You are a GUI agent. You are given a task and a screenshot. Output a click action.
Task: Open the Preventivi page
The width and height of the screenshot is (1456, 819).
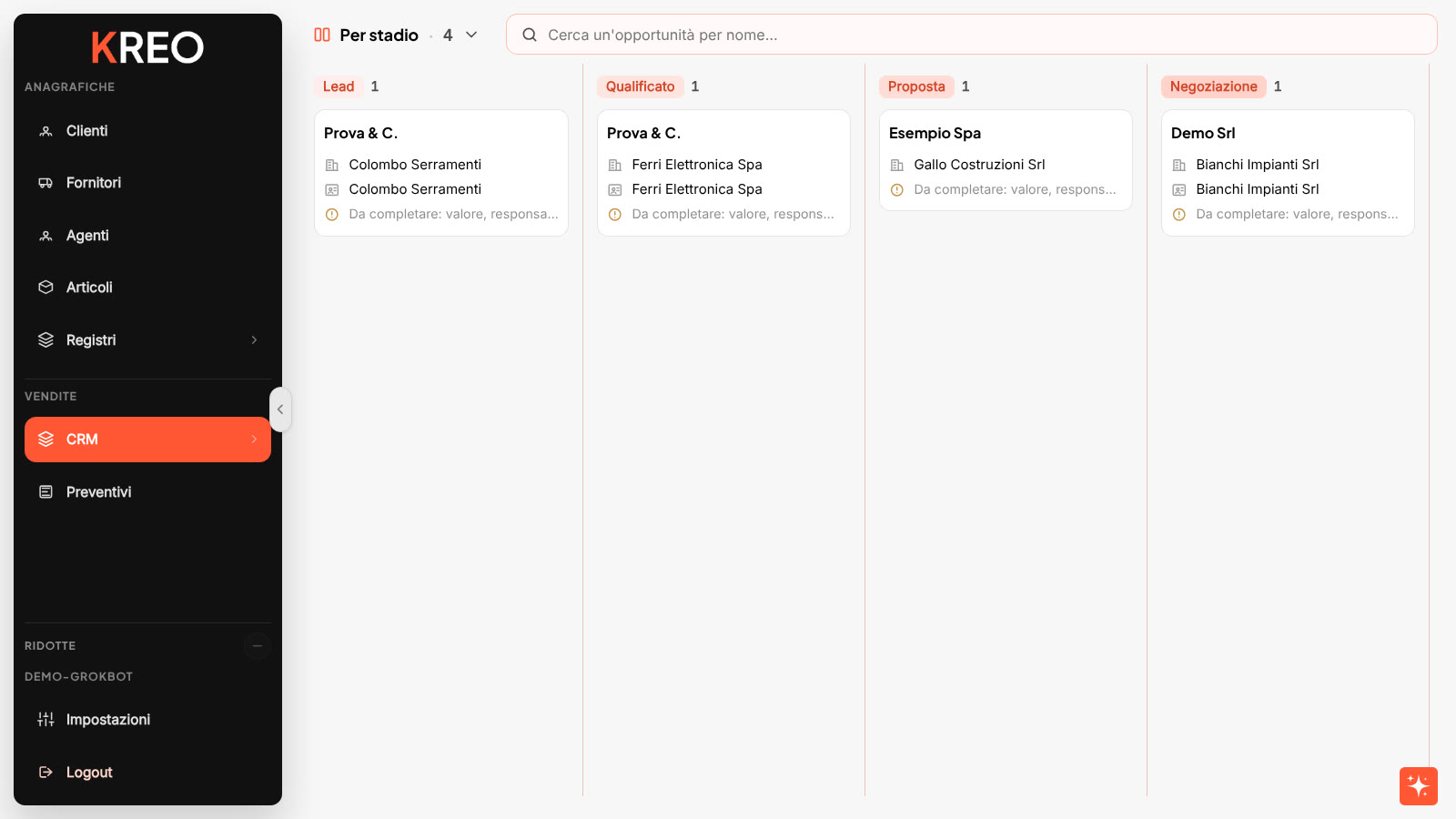click(147, 492)
